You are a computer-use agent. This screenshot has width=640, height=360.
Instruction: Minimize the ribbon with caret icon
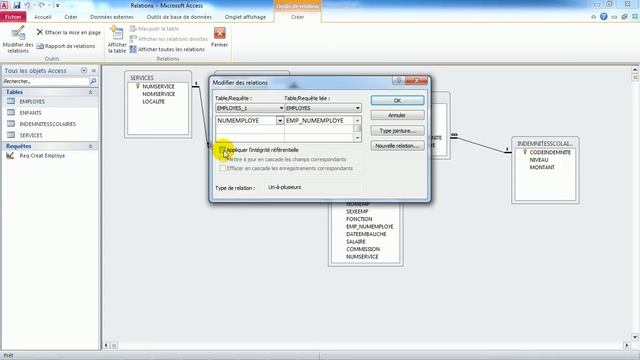pos(593,17)
